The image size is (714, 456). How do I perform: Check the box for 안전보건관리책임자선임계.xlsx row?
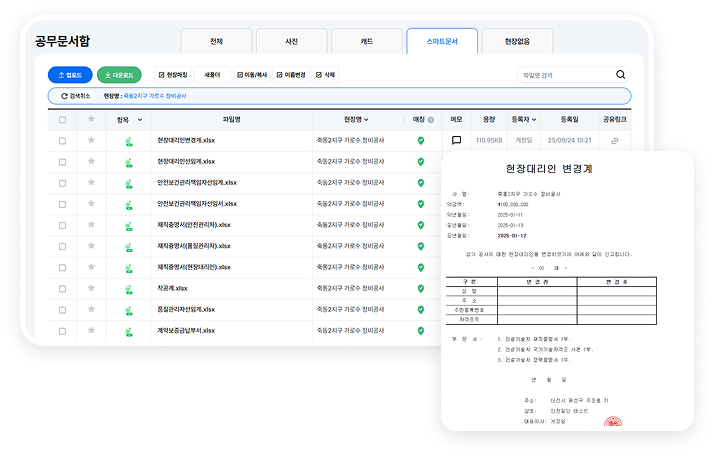point(62,182)
